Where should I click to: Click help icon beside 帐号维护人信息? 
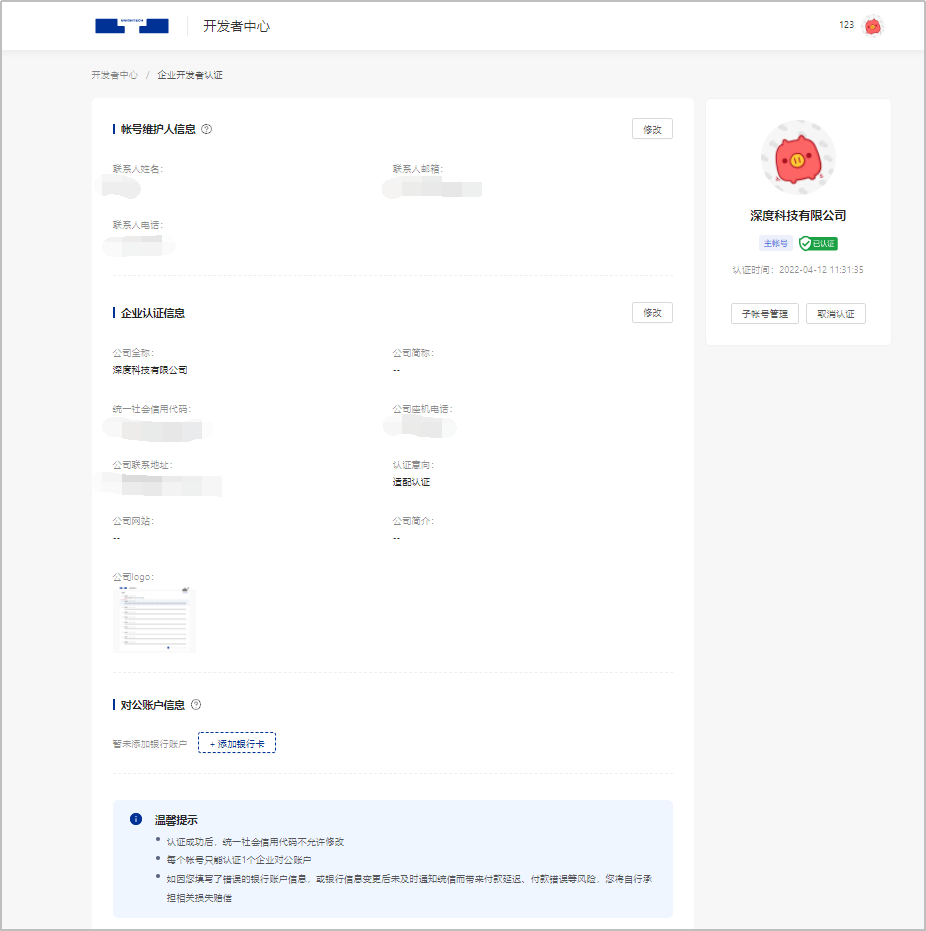[206, 129]
